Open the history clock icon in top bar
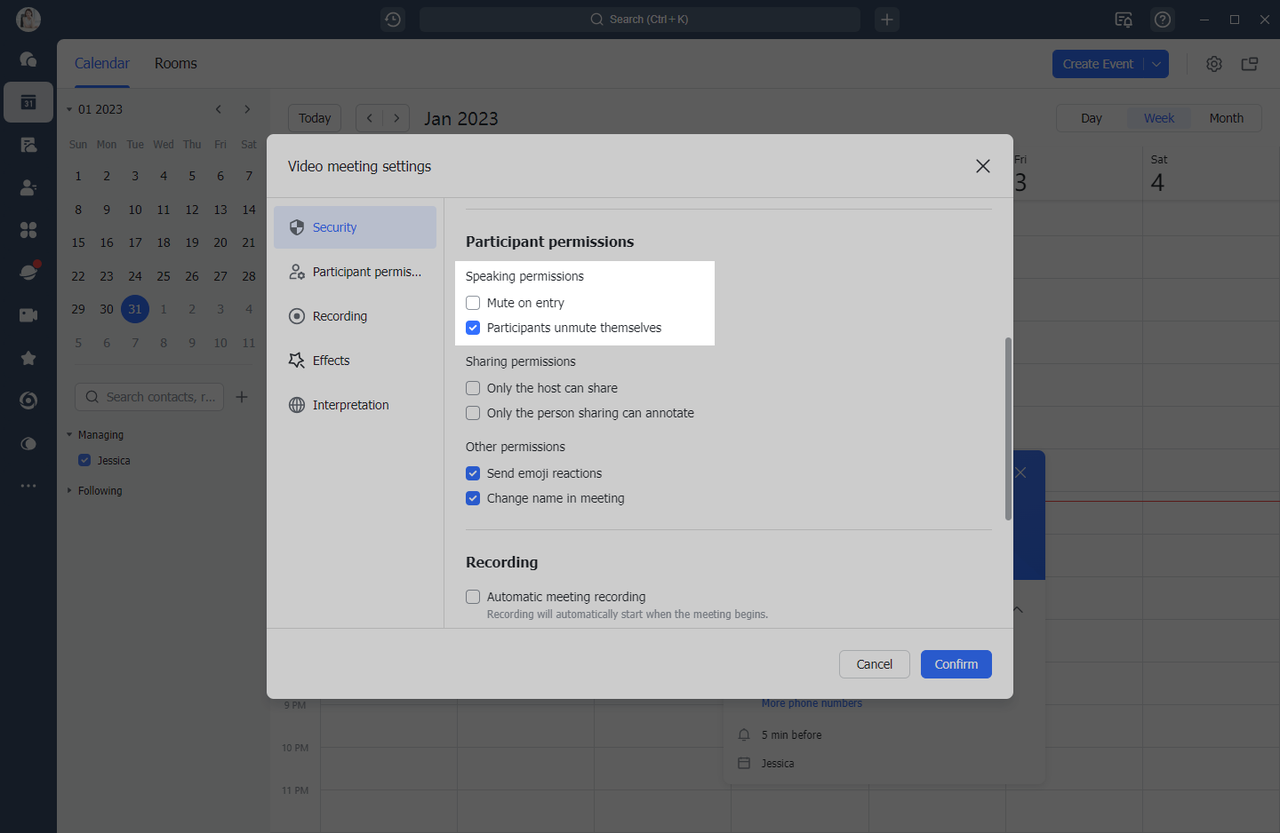The image size is (1280, 833). tap(393, 19)
